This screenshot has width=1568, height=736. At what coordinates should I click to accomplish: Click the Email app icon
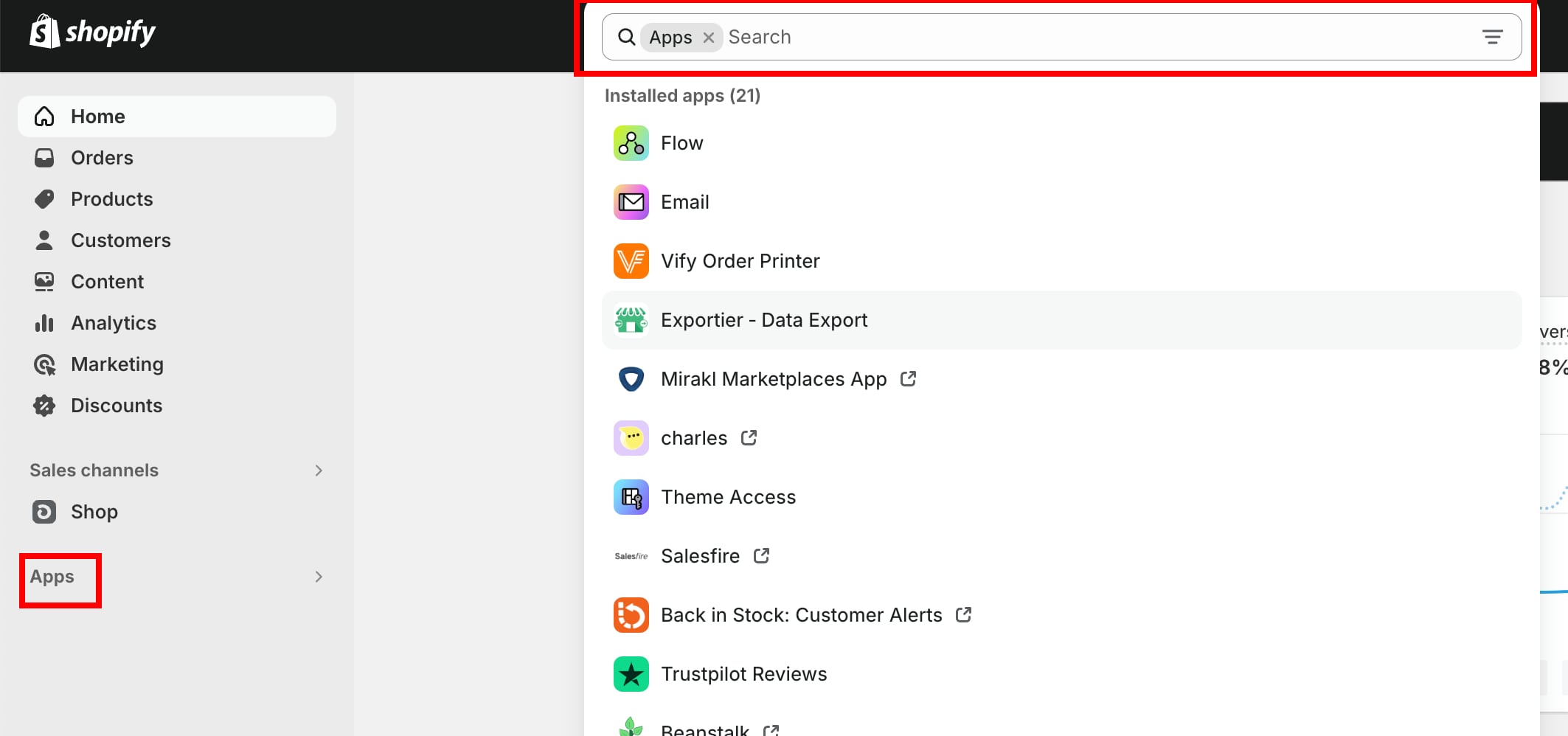(x=631, y=201)
